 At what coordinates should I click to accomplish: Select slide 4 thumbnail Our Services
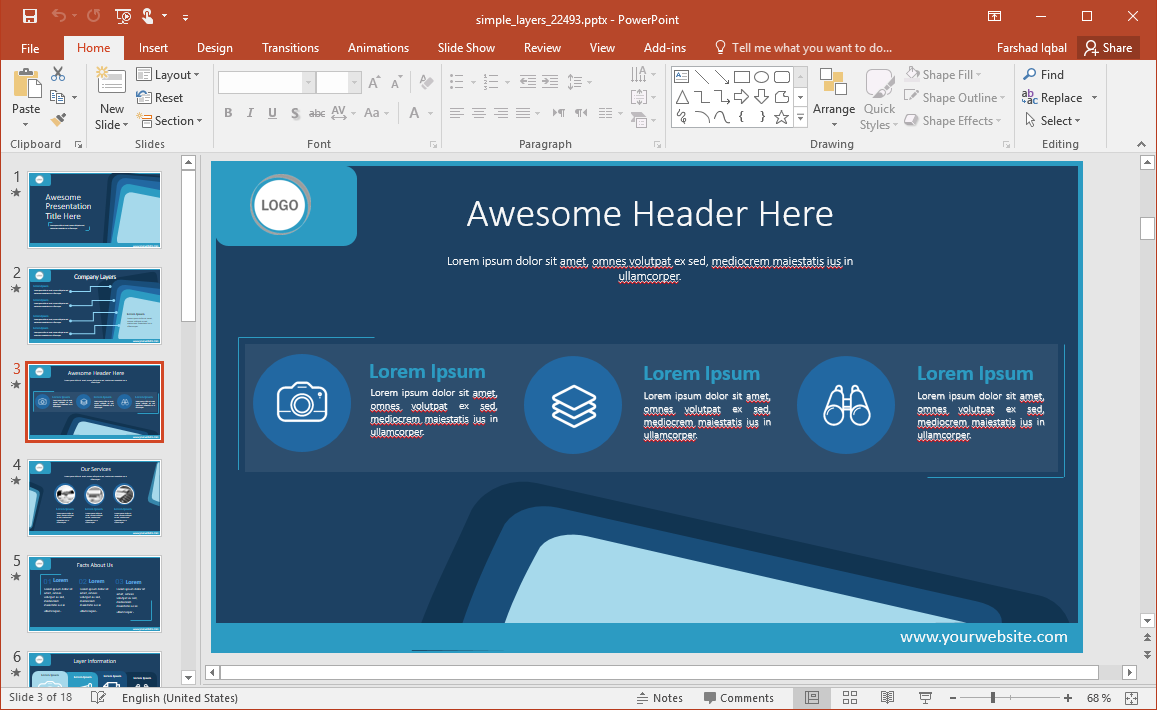94,497
